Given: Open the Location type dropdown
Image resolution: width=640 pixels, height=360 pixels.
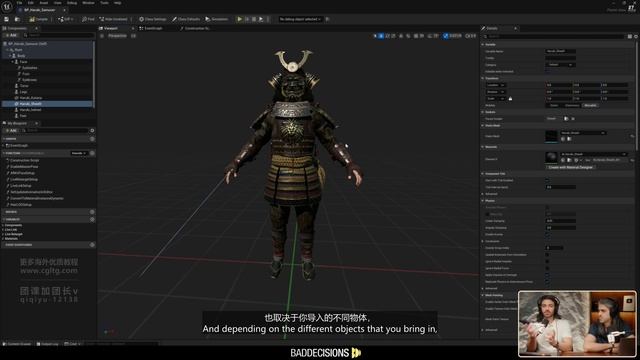Looking at the screenshot, I should [496, 85].
